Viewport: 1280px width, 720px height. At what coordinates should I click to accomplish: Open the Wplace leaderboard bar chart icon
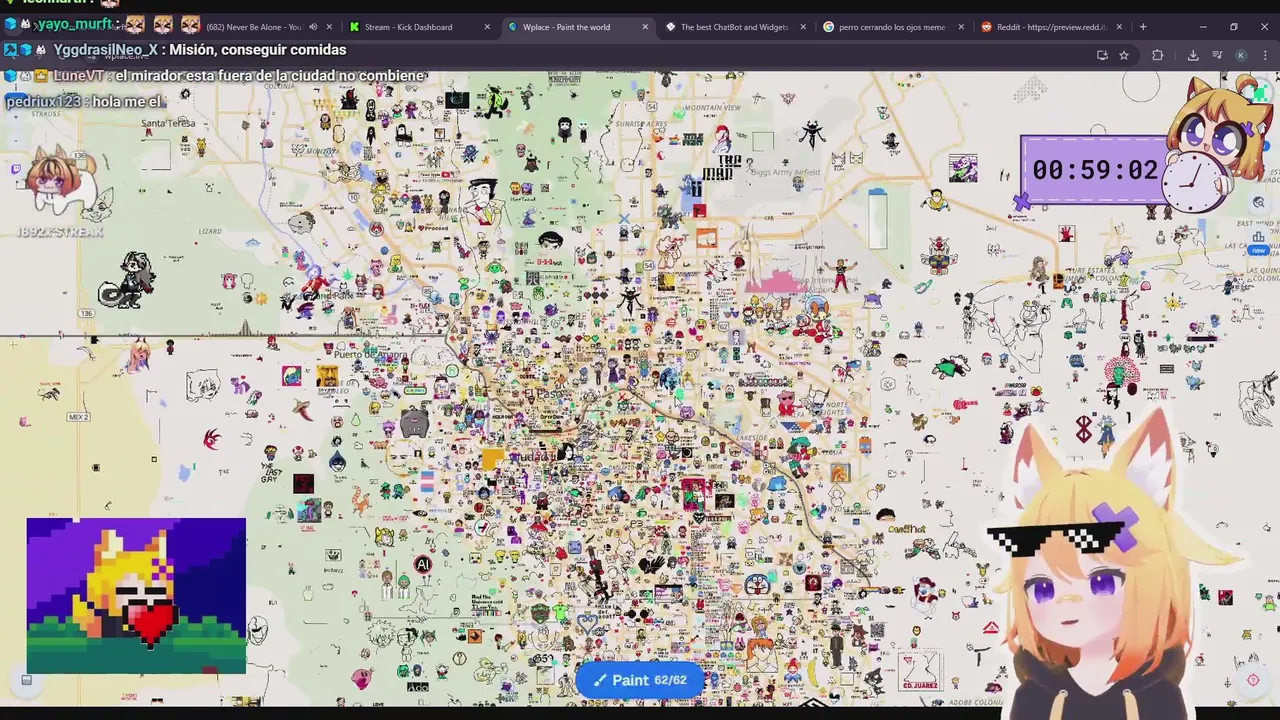(x=1259, y=238)
